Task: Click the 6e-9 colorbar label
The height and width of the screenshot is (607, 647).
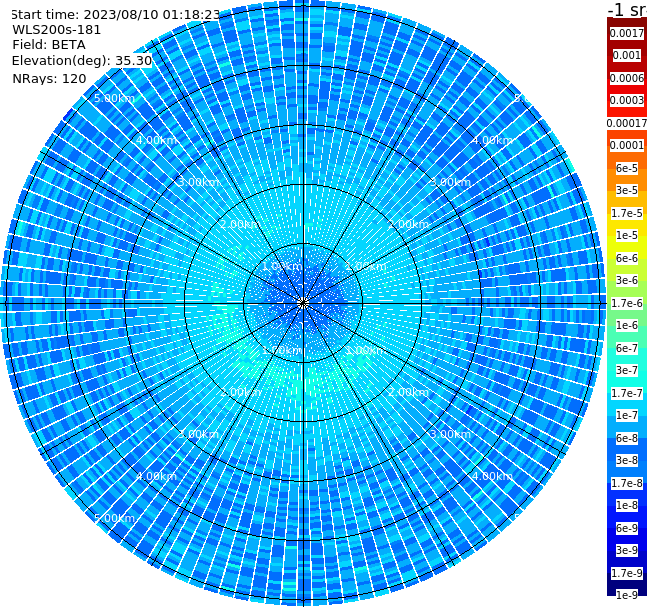Action: point(627,528)
